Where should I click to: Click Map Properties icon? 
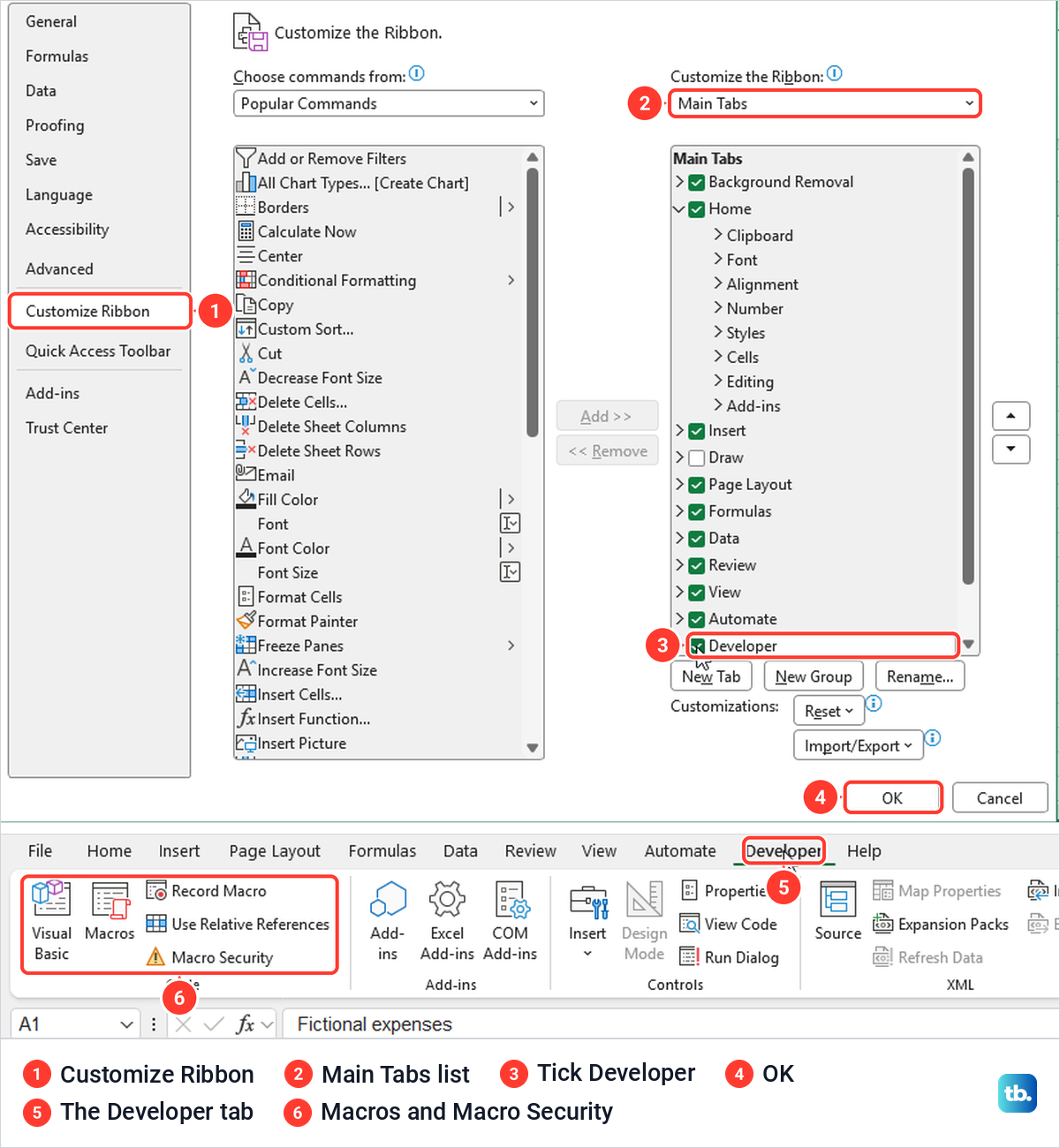[882, 891]
